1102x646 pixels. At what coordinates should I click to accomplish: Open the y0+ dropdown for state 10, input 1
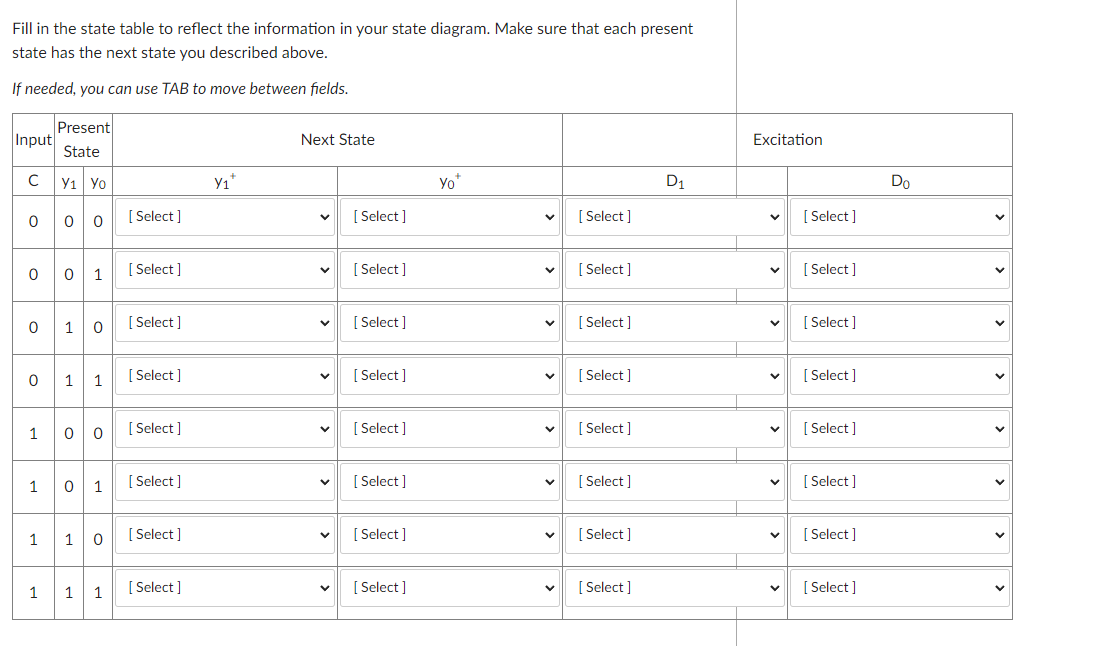pyautogui.click(x=450, y=534)
